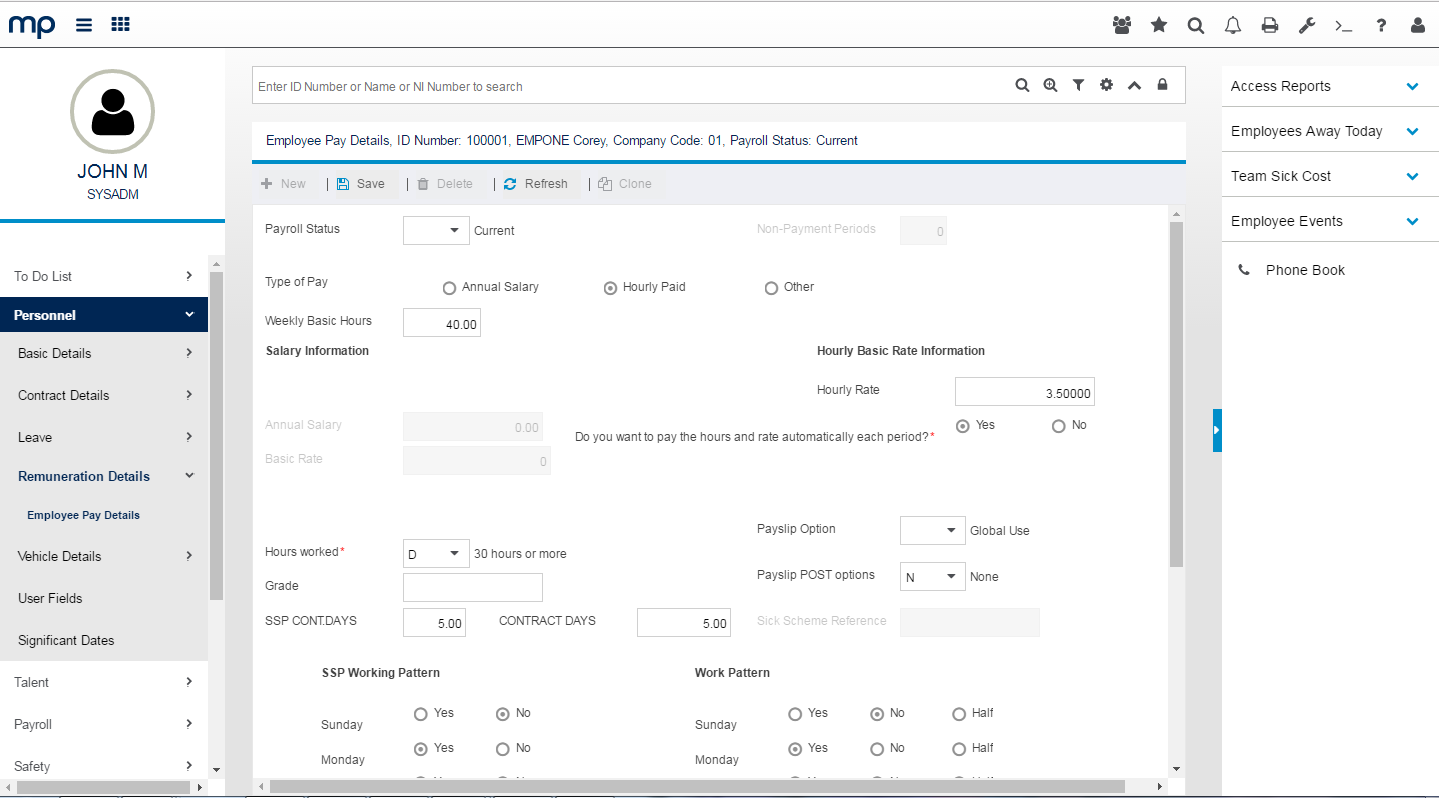Open favorites star icon
The height and width of the screenshot is (798, 1439).
(1159, 25)
